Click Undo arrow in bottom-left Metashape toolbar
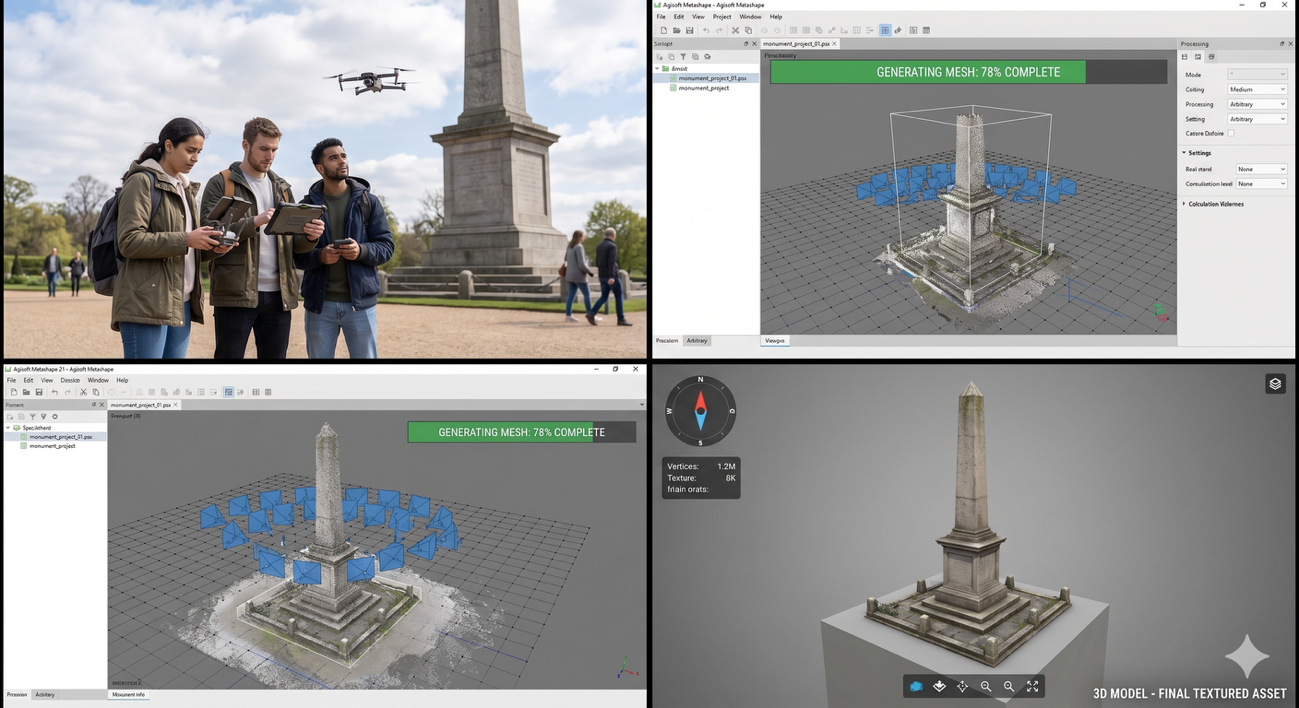Screen dimensions: 1299x708 click(55, 392)
